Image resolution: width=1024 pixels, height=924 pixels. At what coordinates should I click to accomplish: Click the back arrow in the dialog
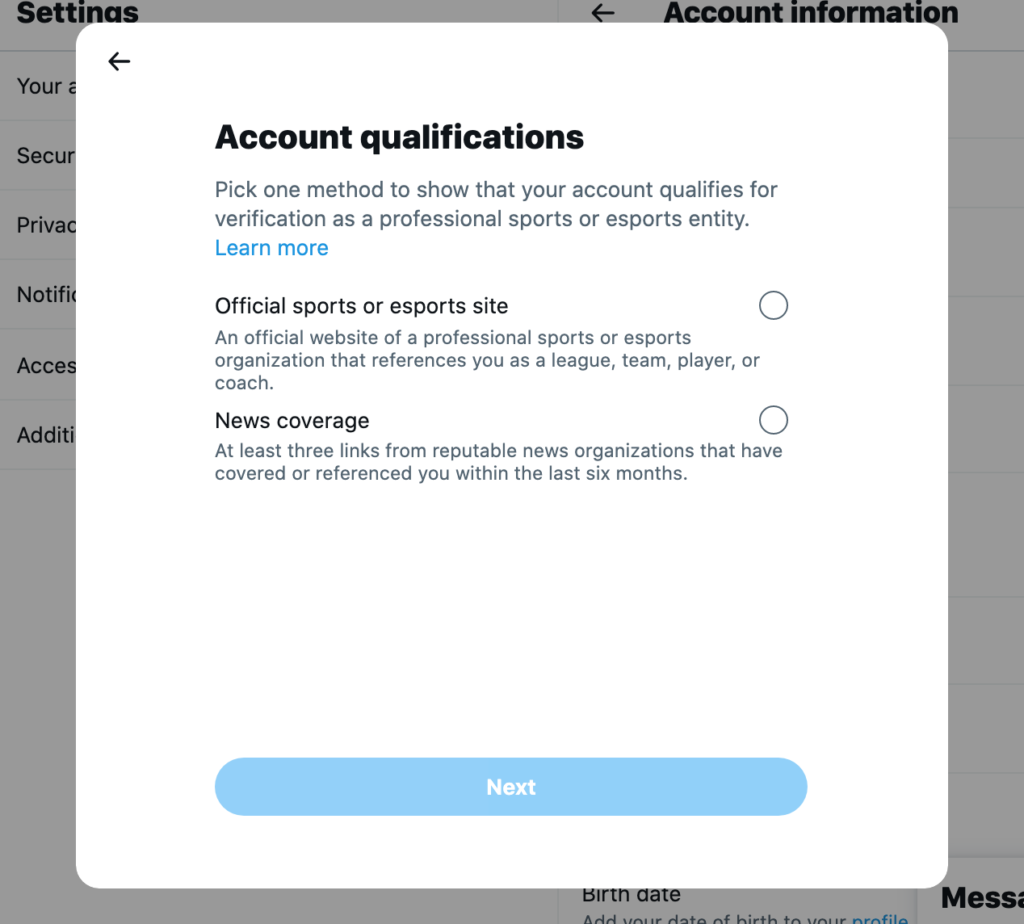[119, 62]
